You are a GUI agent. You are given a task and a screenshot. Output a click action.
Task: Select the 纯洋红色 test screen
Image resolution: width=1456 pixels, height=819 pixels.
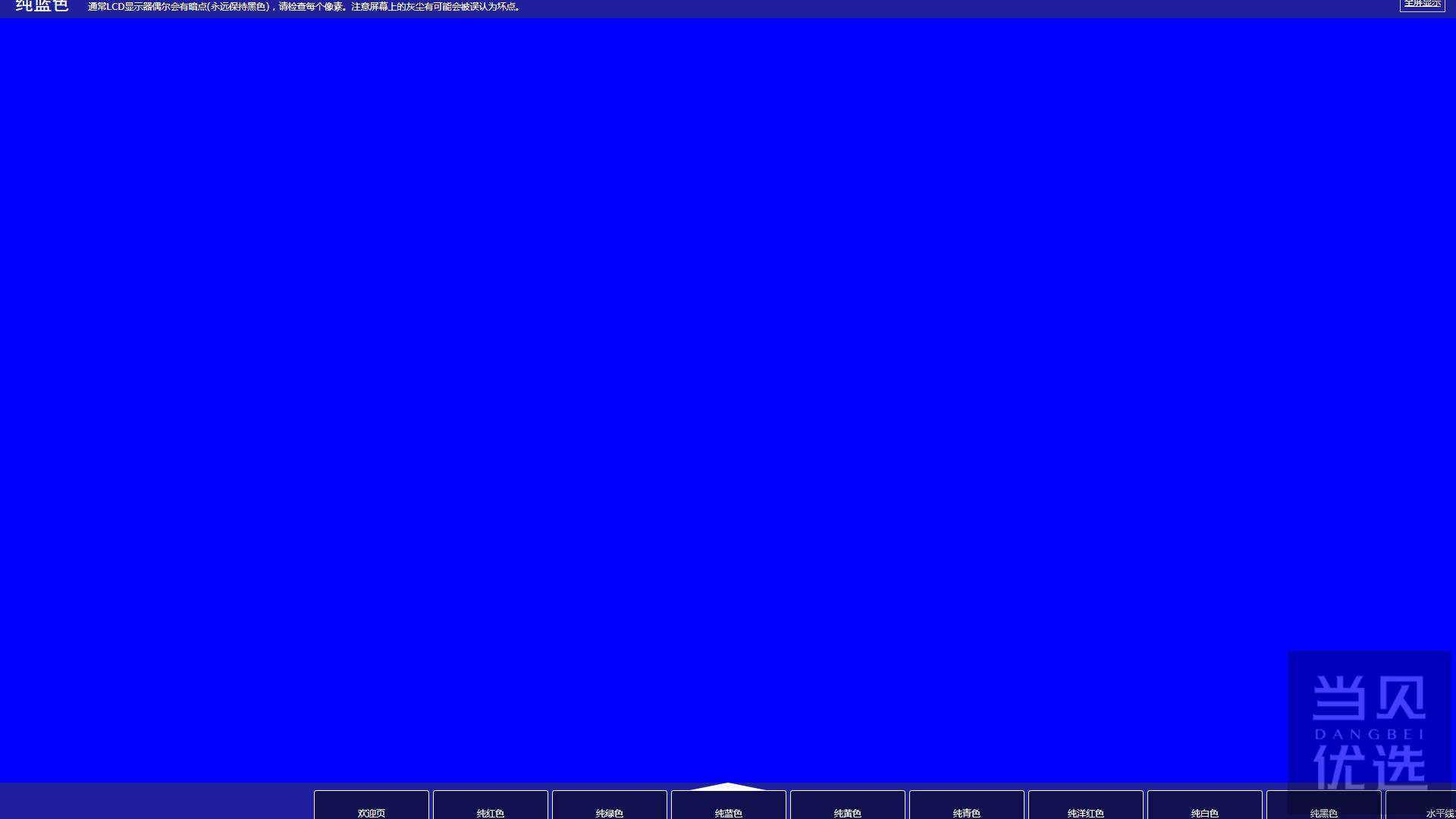point(1086,810)
